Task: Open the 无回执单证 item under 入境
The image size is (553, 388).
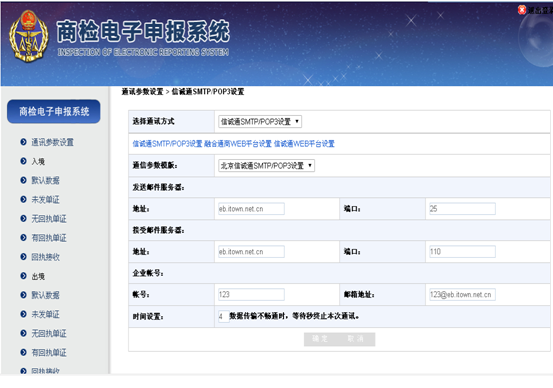Action: click(49, 219)
